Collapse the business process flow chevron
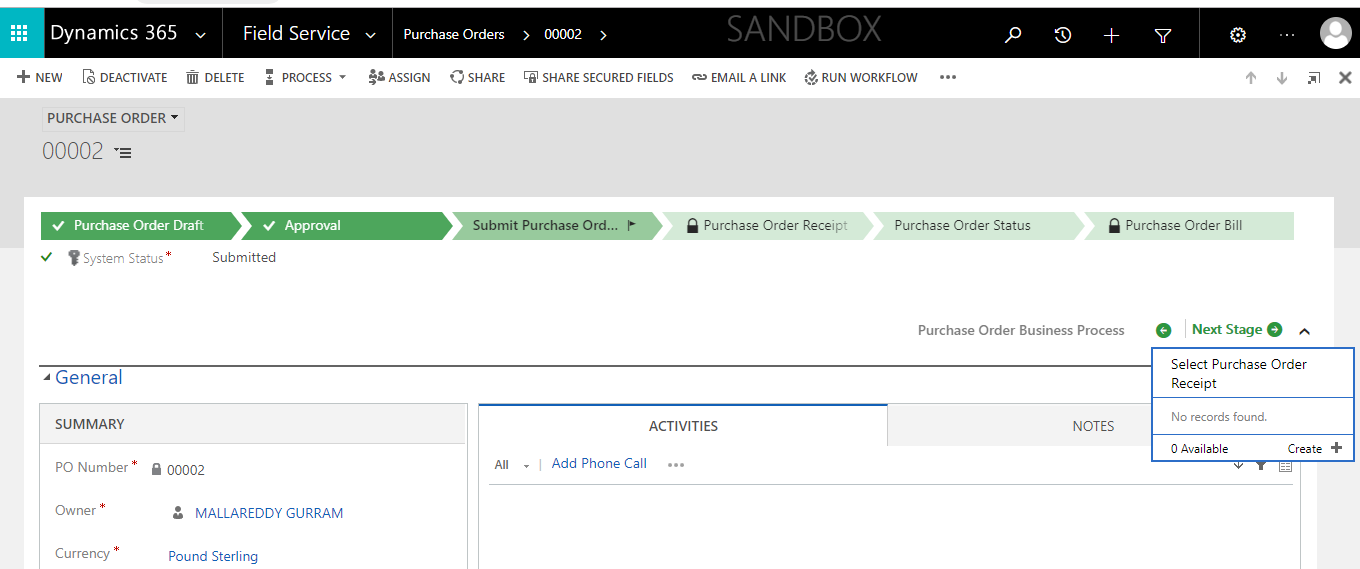This screenshot has width=1360, height=569. click(1304, 331)
